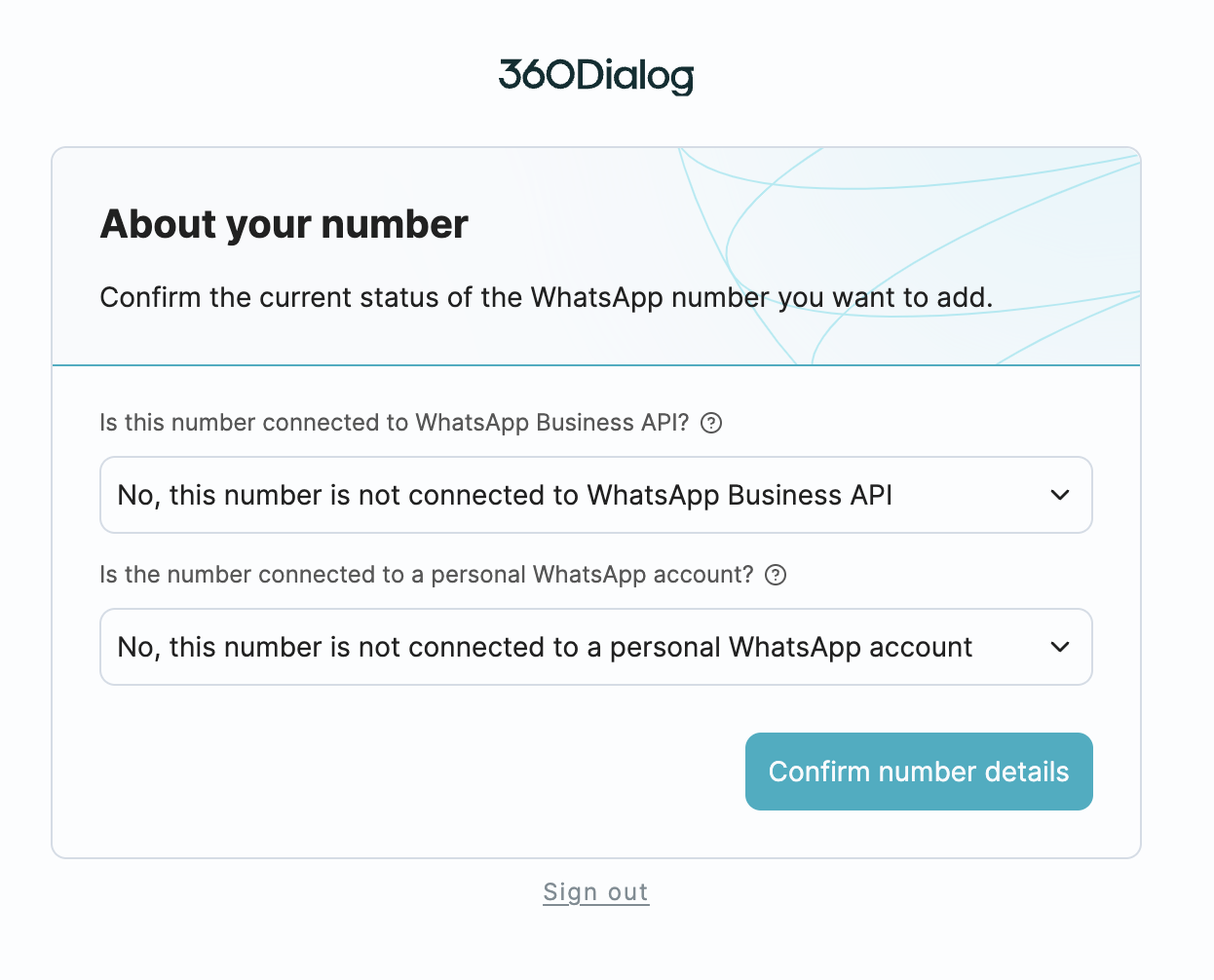Click the "Is the number connected to a personal WhatsApp account?" label
Image resolution: width=1214 pixels, height=980 pixels.
point(426,575)
